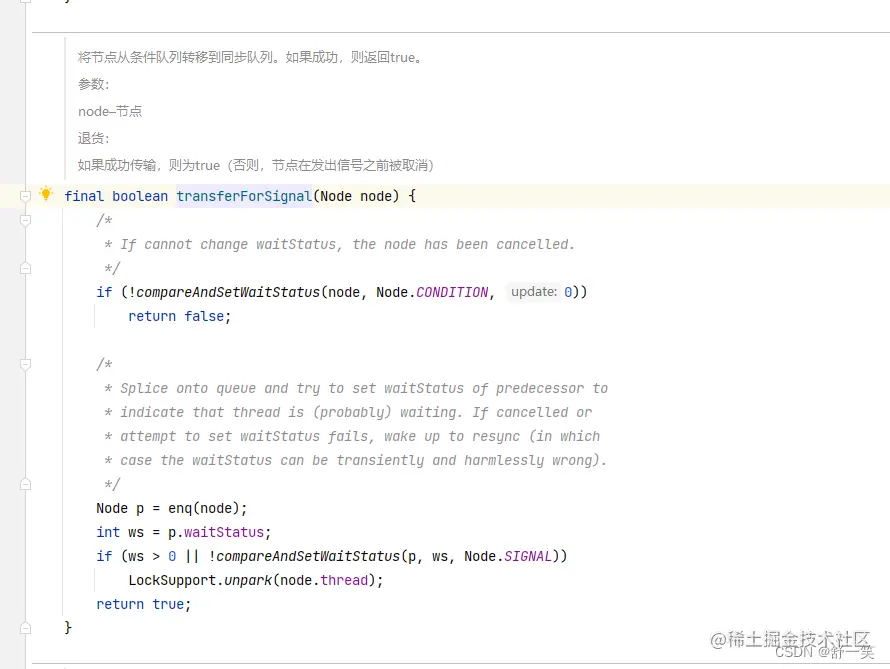Screen dimensions: 890x669
Task: Fold the first block comment at its opening marker
Action: coord(25,220)
